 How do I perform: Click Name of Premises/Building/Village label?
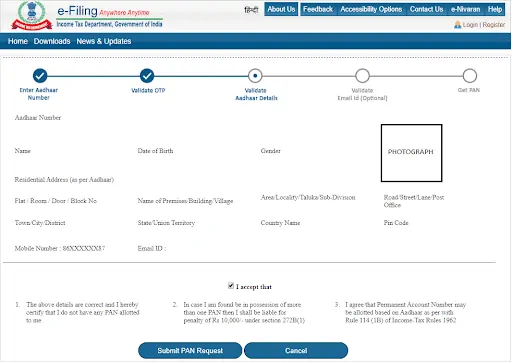click(x=185, y=201)
